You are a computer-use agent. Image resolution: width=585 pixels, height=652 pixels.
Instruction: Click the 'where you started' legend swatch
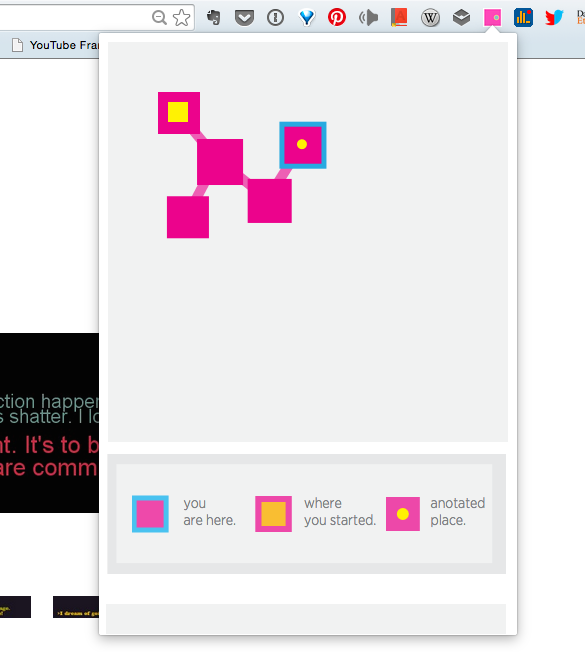[x=273, y=514]
